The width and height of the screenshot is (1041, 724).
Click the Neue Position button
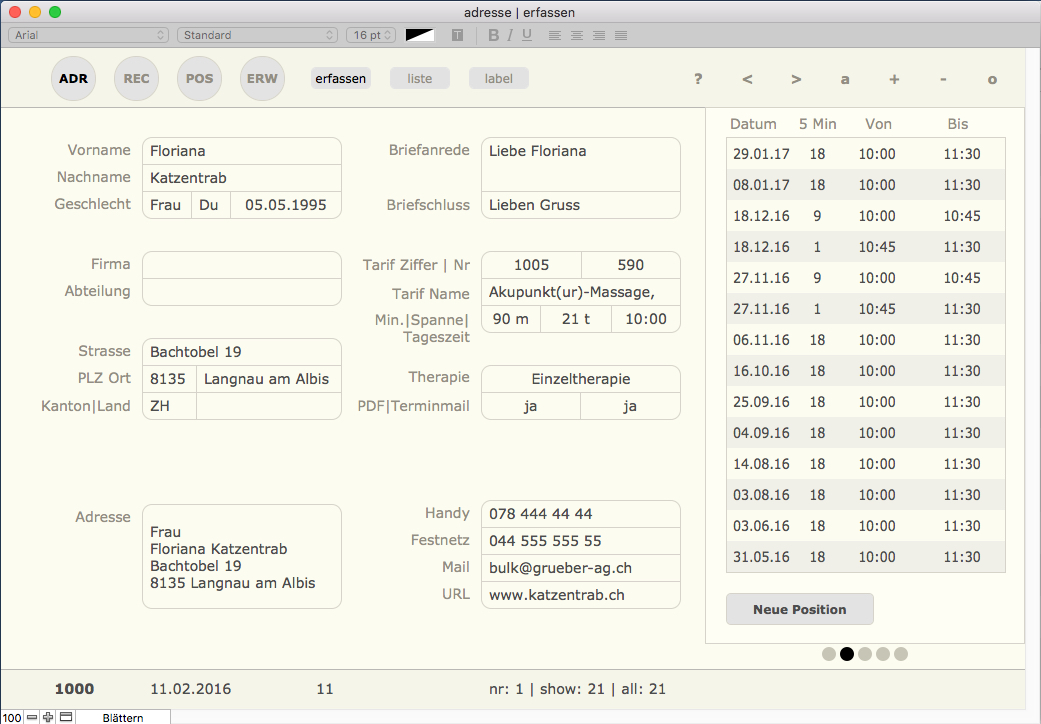pyautogui.click(x=799, y=609)
